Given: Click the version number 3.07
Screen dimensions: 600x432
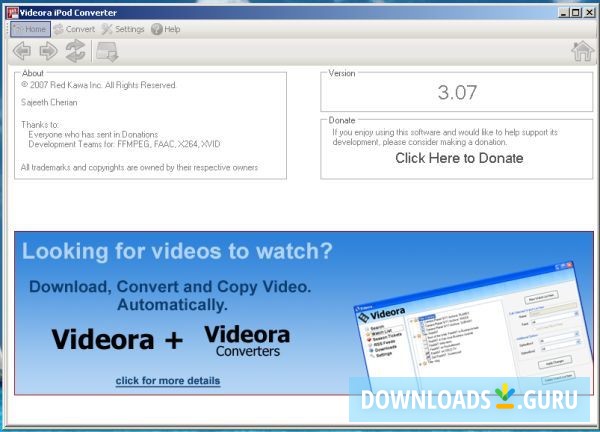Looking at the screenshot, I should 457,93.
